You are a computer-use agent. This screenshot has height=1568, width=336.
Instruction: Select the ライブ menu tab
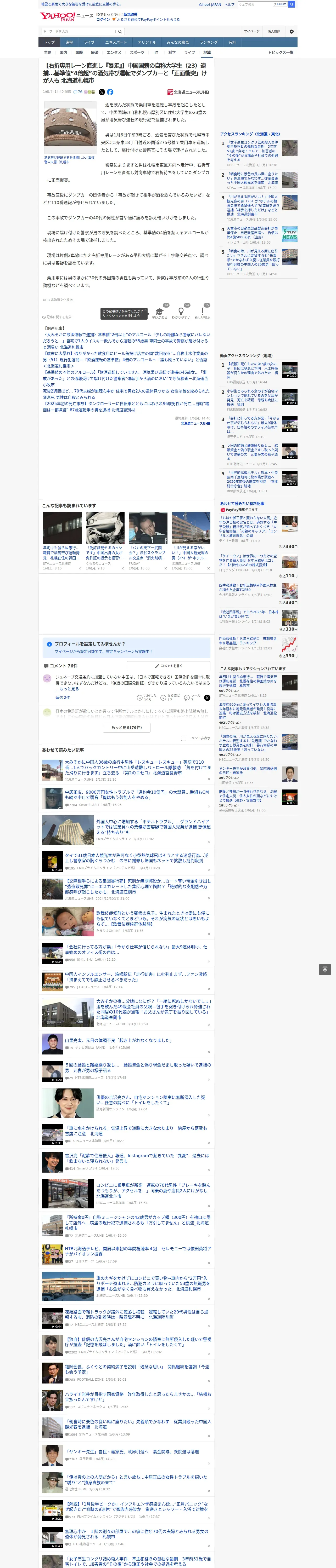[x=89, y=43]
